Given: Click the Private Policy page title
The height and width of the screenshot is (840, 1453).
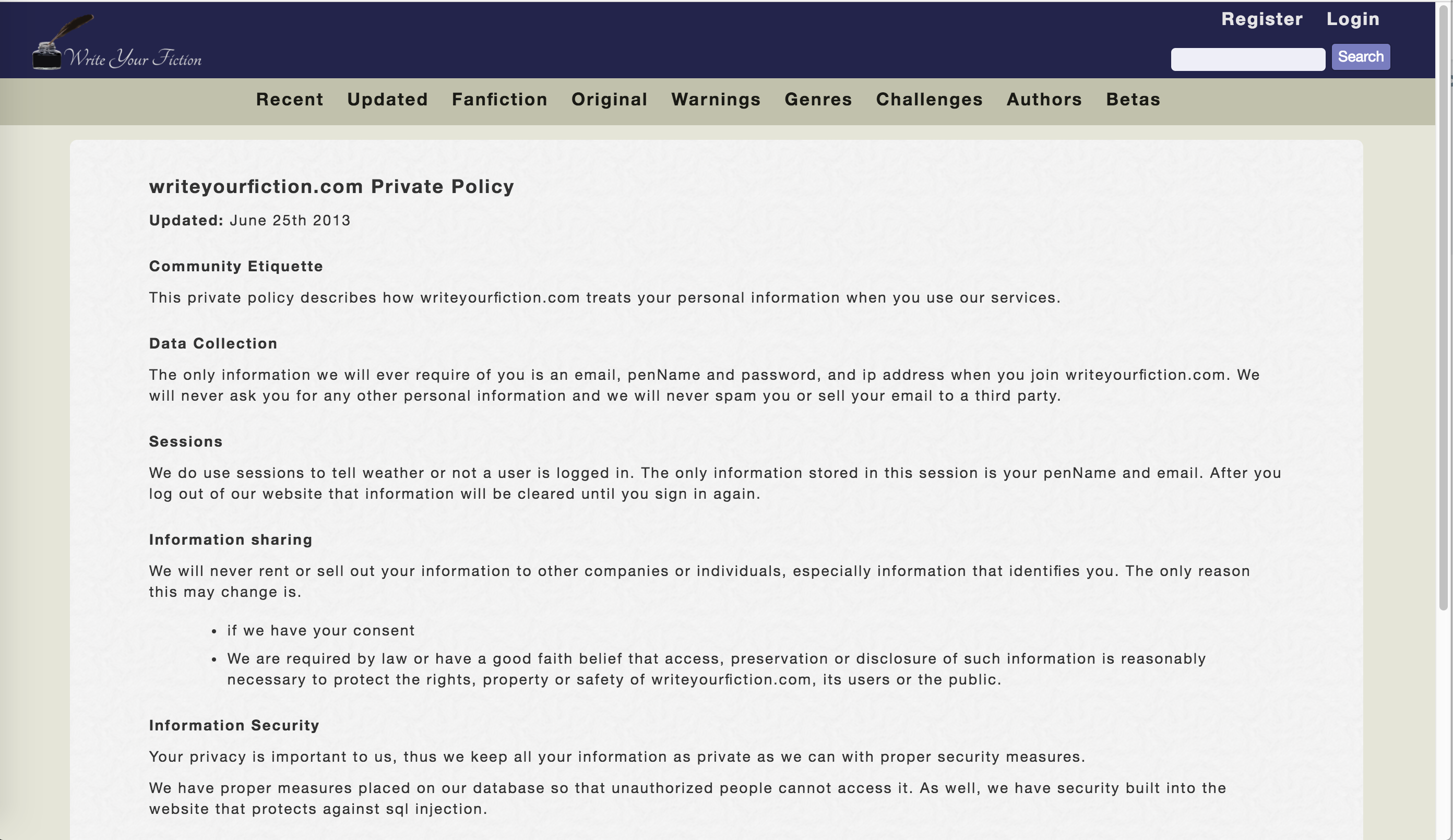Looking at the screenshot, I should pyautogui.click(x=331, y=186).
